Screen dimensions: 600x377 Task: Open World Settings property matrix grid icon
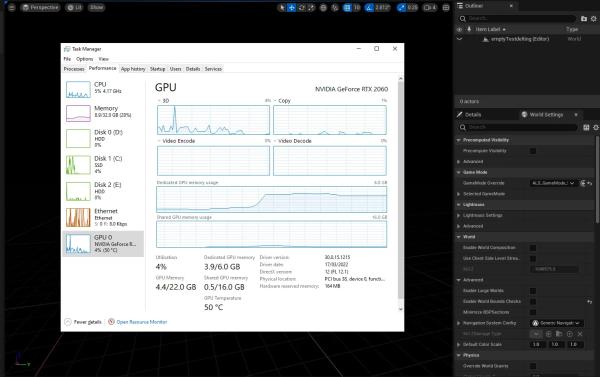586,127
